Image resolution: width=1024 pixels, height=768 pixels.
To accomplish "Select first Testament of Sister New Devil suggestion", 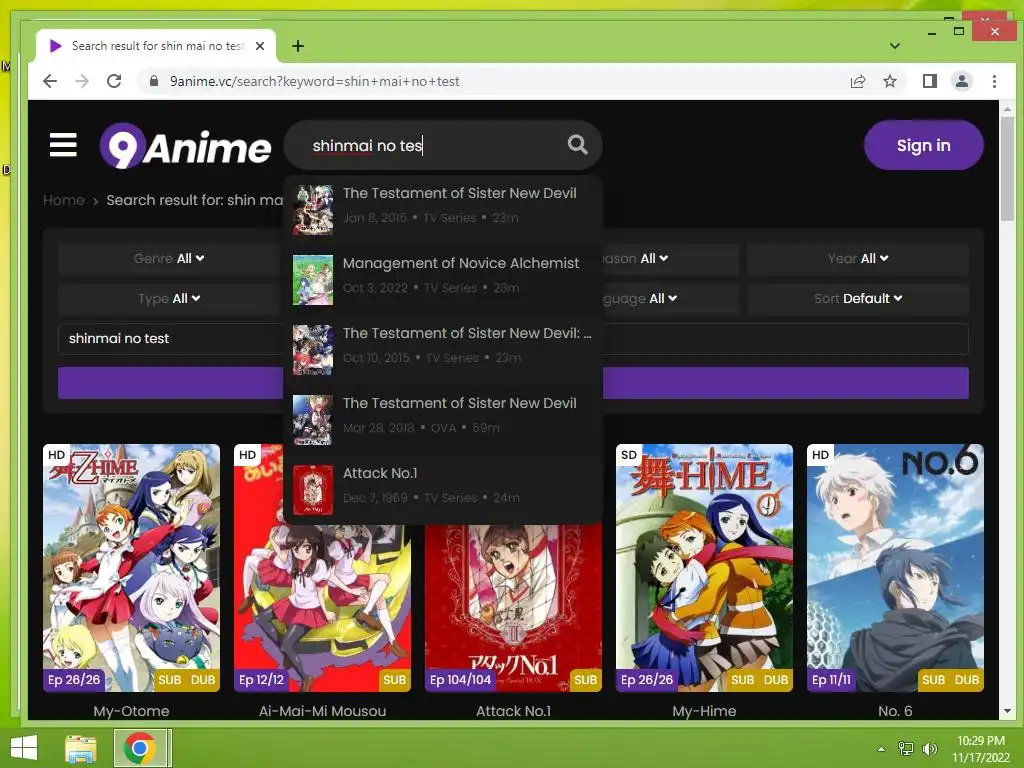I will pos(443,209).
